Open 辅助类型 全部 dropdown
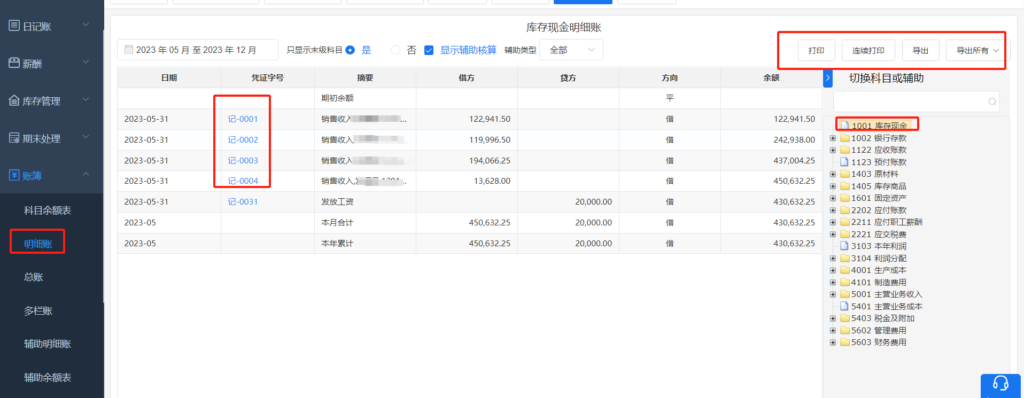Image resolution: width=1024 pixels, height=398 pixels. click(x=571, y=50)
